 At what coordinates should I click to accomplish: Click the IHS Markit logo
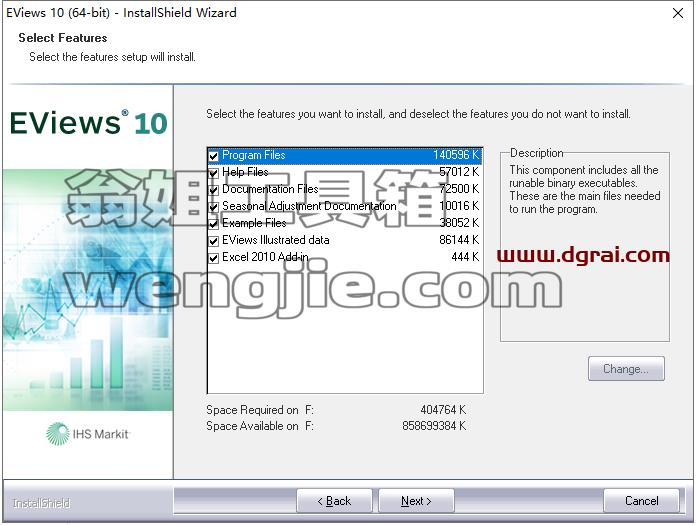pyautogui.click(x=87, y=434)
